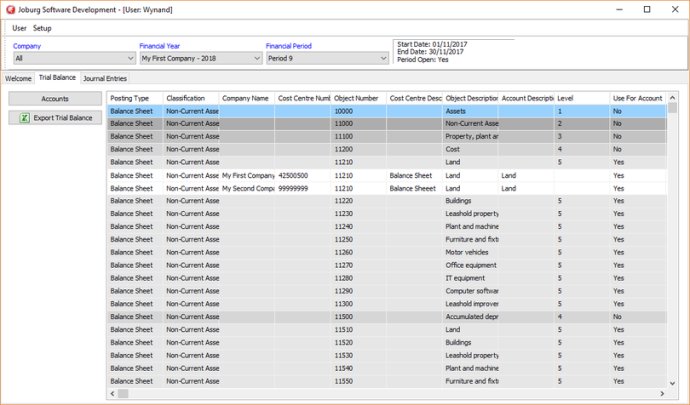This screenshot has width=690, height=405.
Task: Open the User menu
Action: (x=19, y=28)
